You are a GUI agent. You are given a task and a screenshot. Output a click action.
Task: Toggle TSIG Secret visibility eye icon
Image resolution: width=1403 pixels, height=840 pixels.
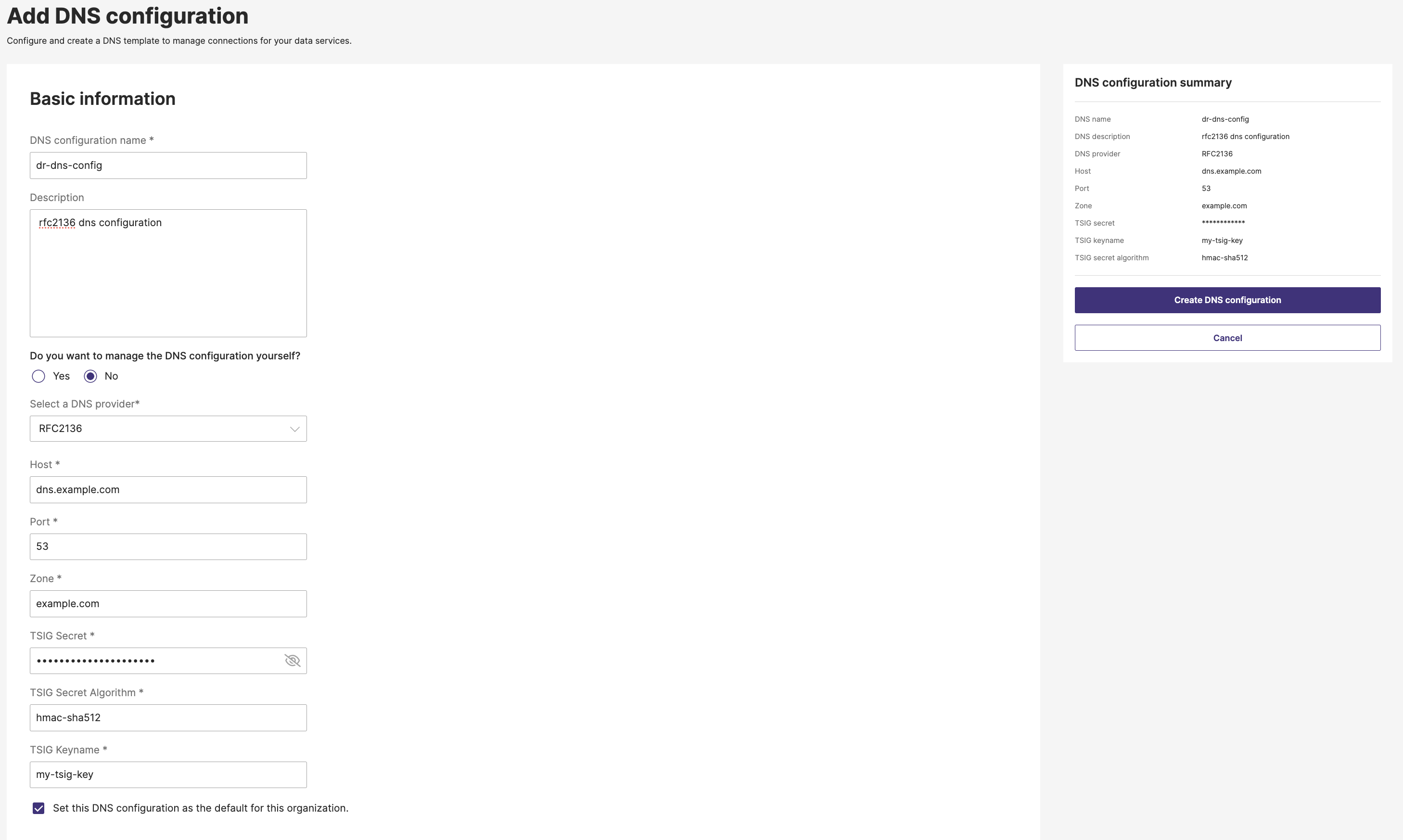[x=292, y=661]
